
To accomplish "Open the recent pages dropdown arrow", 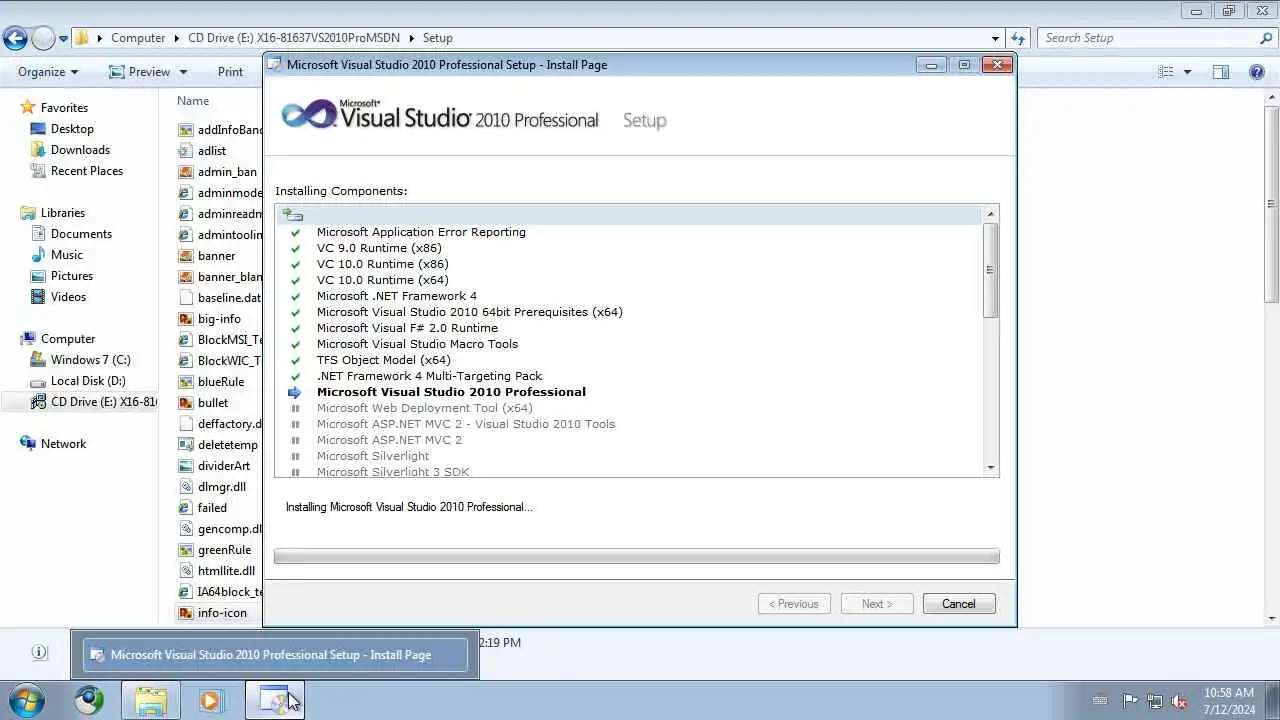I will point(63,39).
